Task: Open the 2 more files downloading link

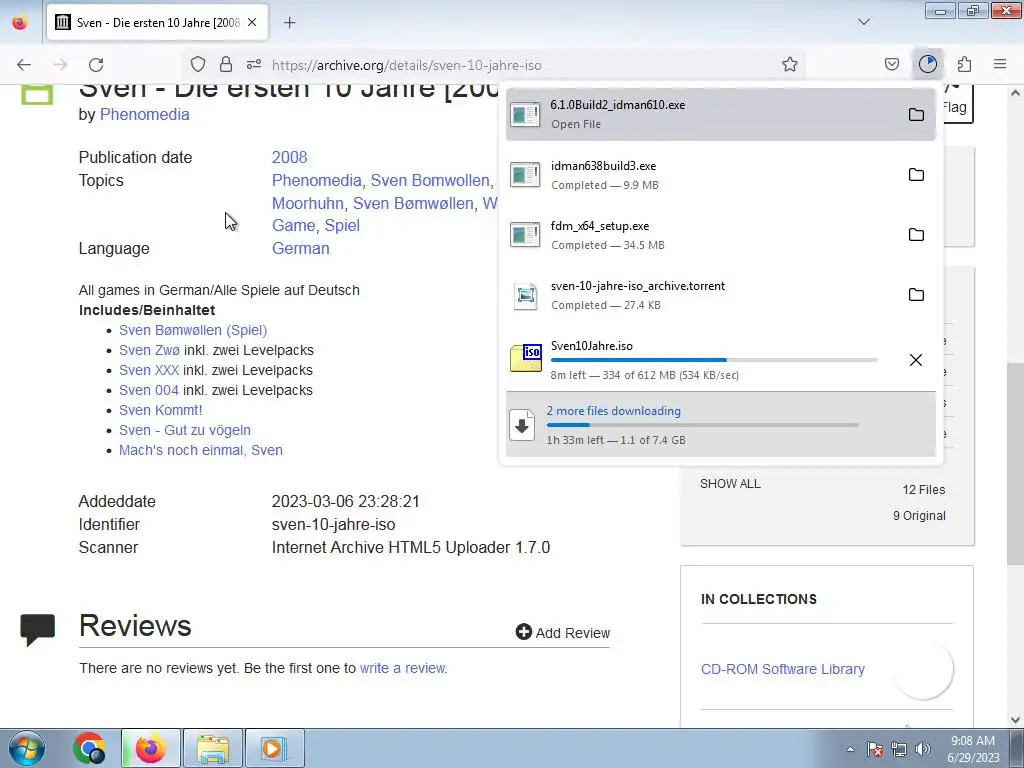Action: 613,411
